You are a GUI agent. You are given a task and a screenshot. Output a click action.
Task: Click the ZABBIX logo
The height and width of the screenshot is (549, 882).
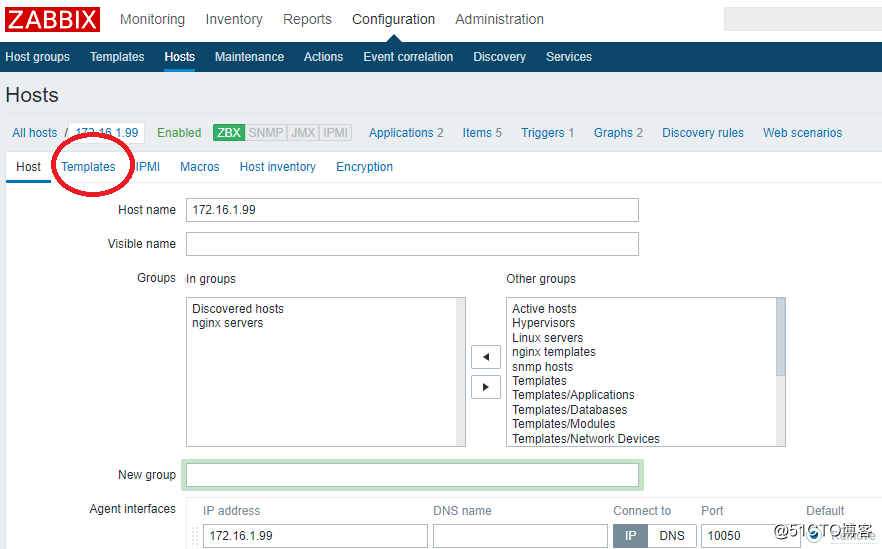(x=52, y=20)
